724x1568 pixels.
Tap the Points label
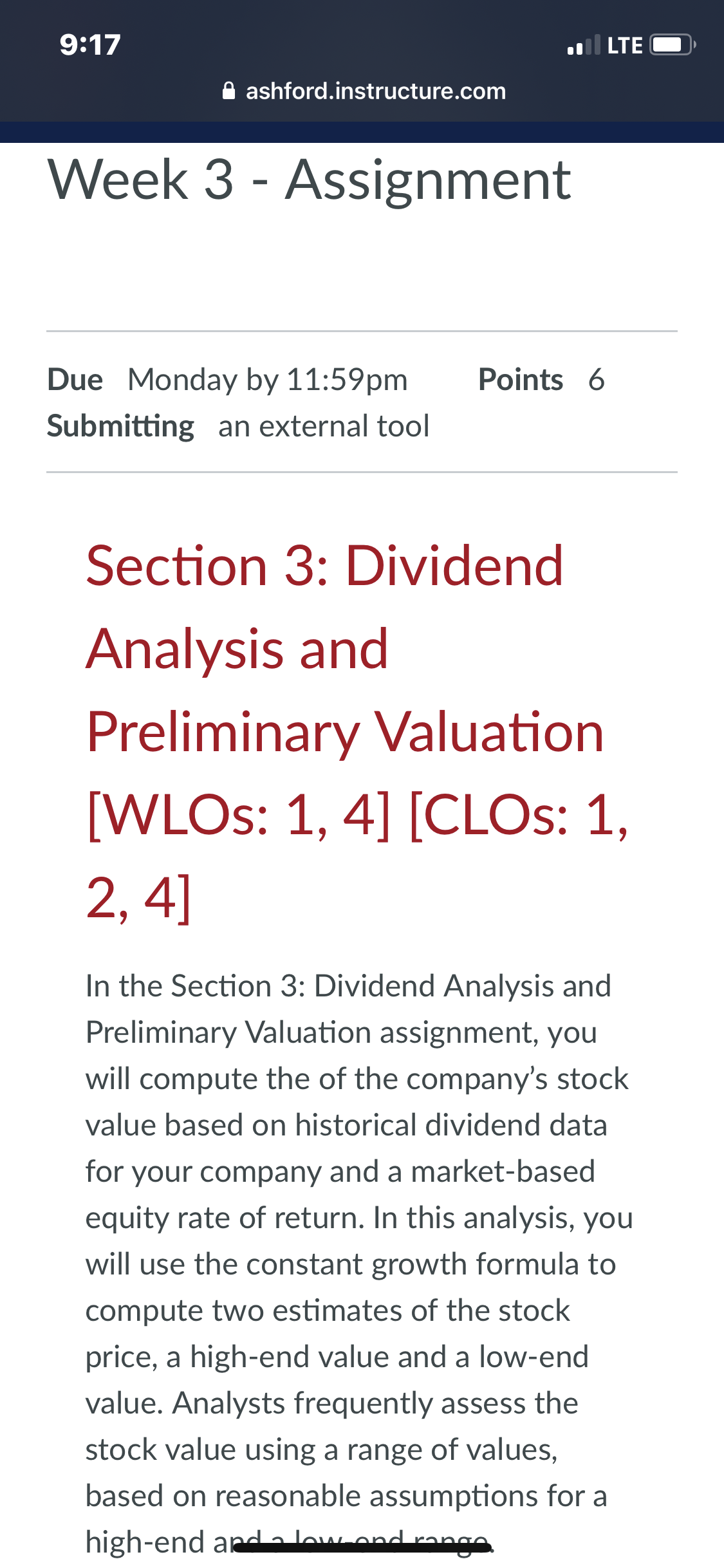(x=521, y=380)
